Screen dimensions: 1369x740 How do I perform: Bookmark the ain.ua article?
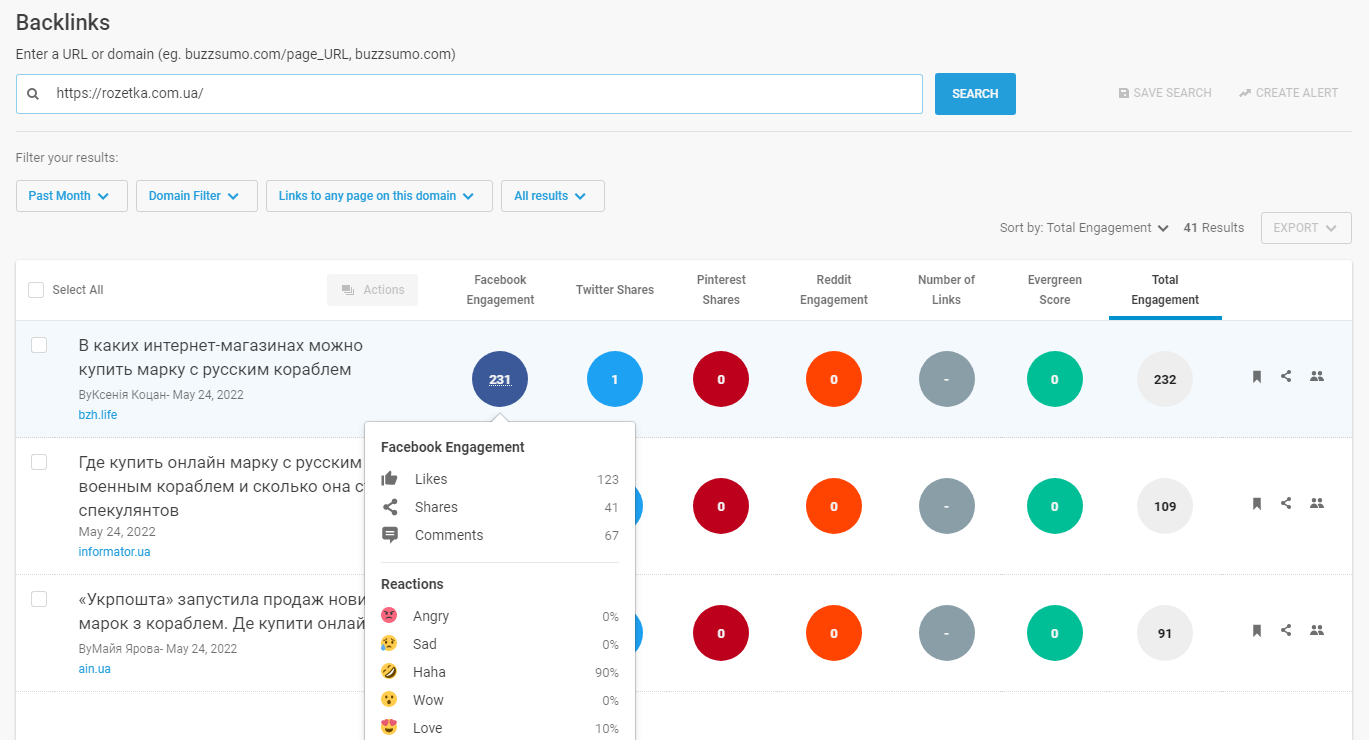click(x=1257, y=631)
